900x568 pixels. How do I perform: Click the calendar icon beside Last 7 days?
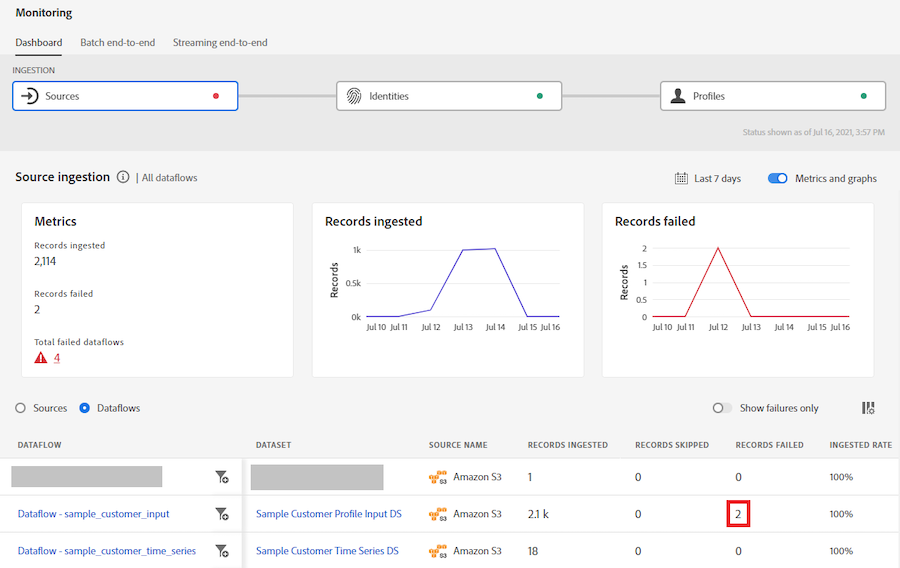coord(681,178)
